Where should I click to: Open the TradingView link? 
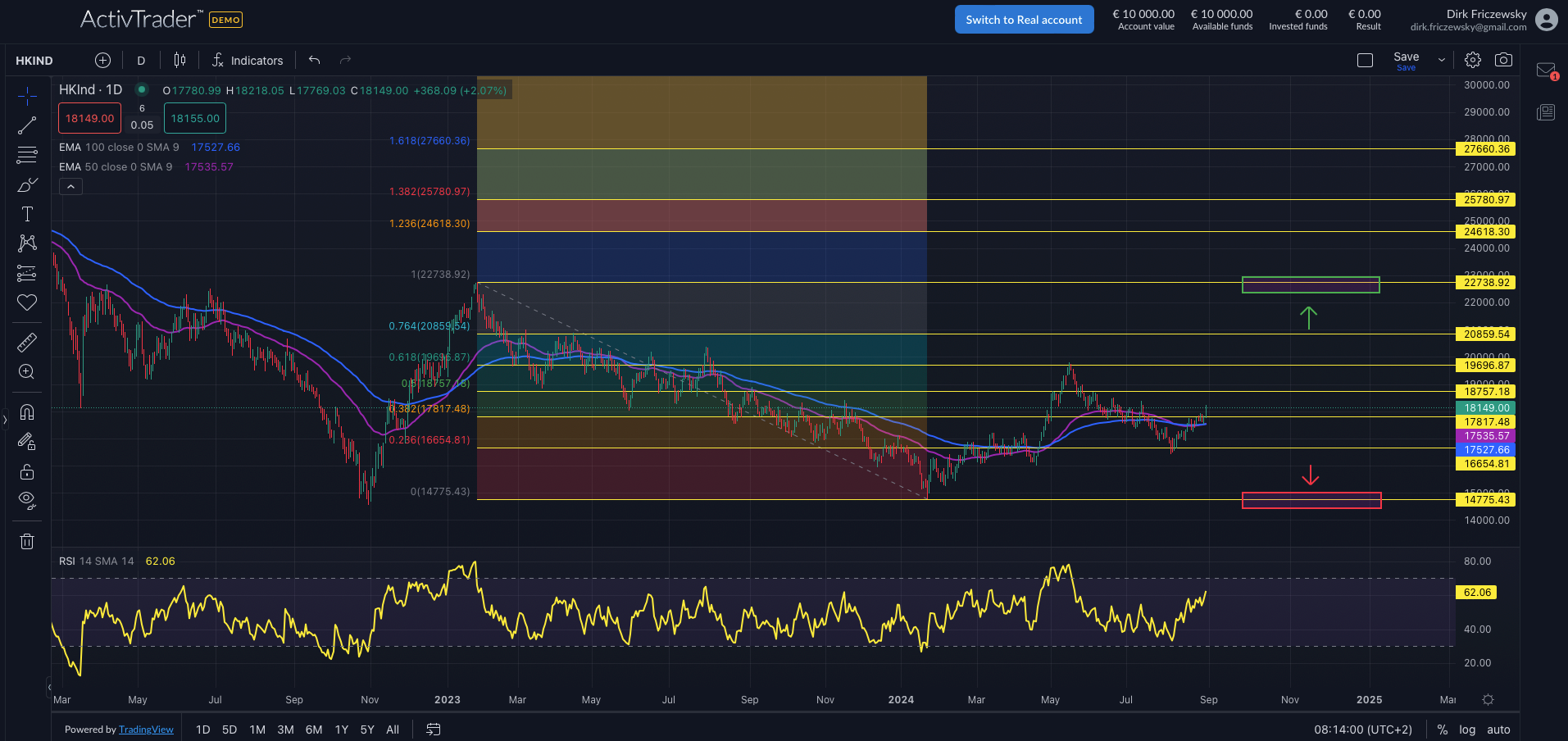(146, 730)
